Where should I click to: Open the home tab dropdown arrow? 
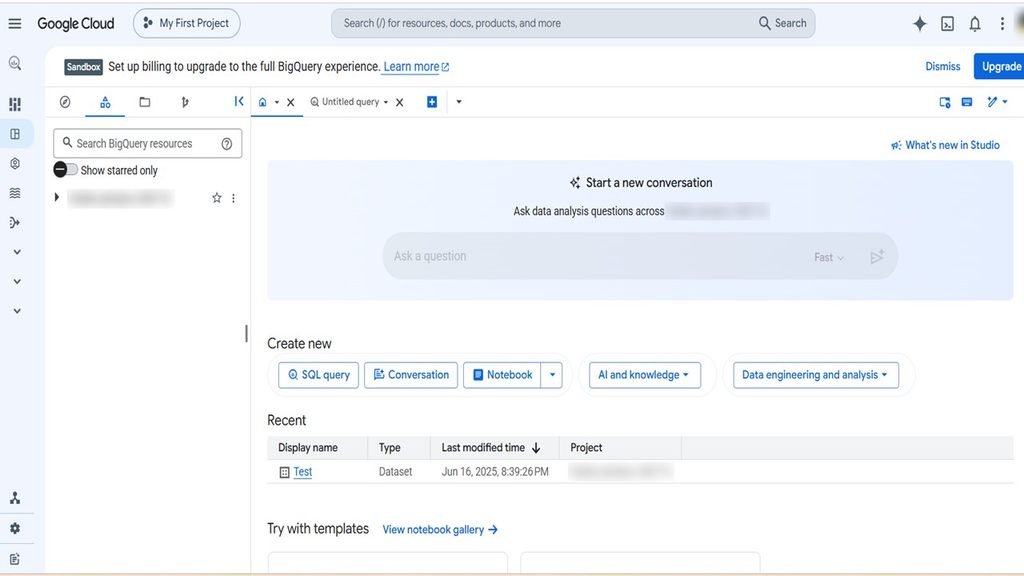[x=277, y=103]
